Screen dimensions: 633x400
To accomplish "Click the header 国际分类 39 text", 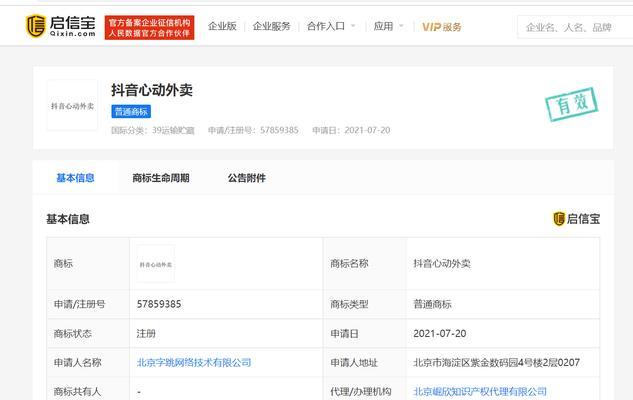I will tap(153, 130).
